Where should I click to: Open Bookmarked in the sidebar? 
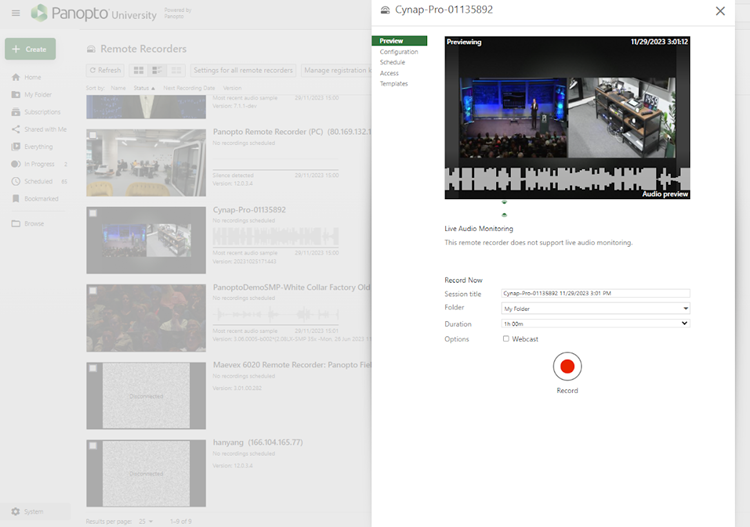35,198
